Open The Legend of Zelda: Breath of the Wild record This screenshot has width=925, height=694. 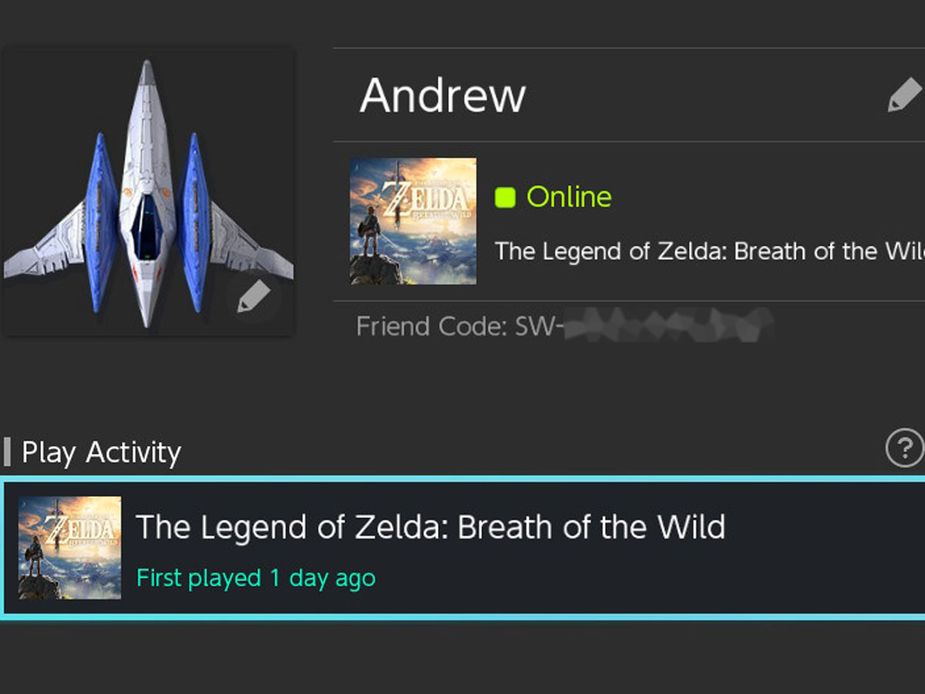coord(430,527)
